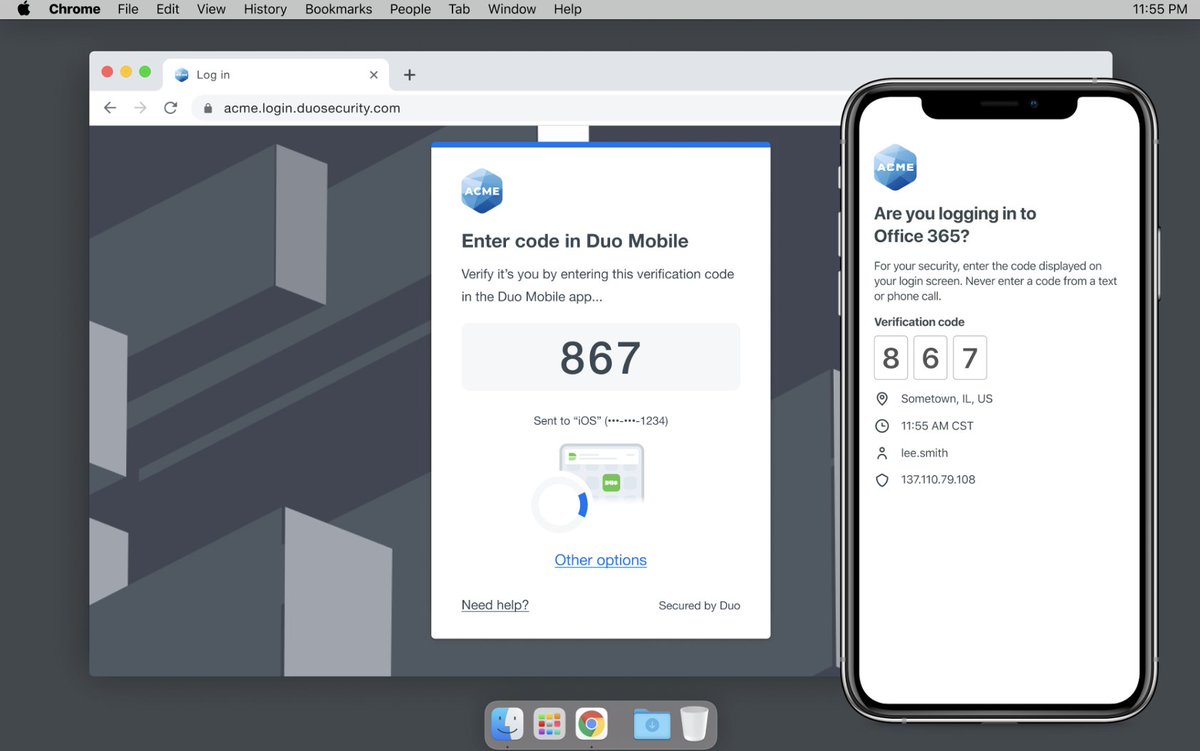
Task: Open Chrome from the dock
Action: (x=591, y=723)
